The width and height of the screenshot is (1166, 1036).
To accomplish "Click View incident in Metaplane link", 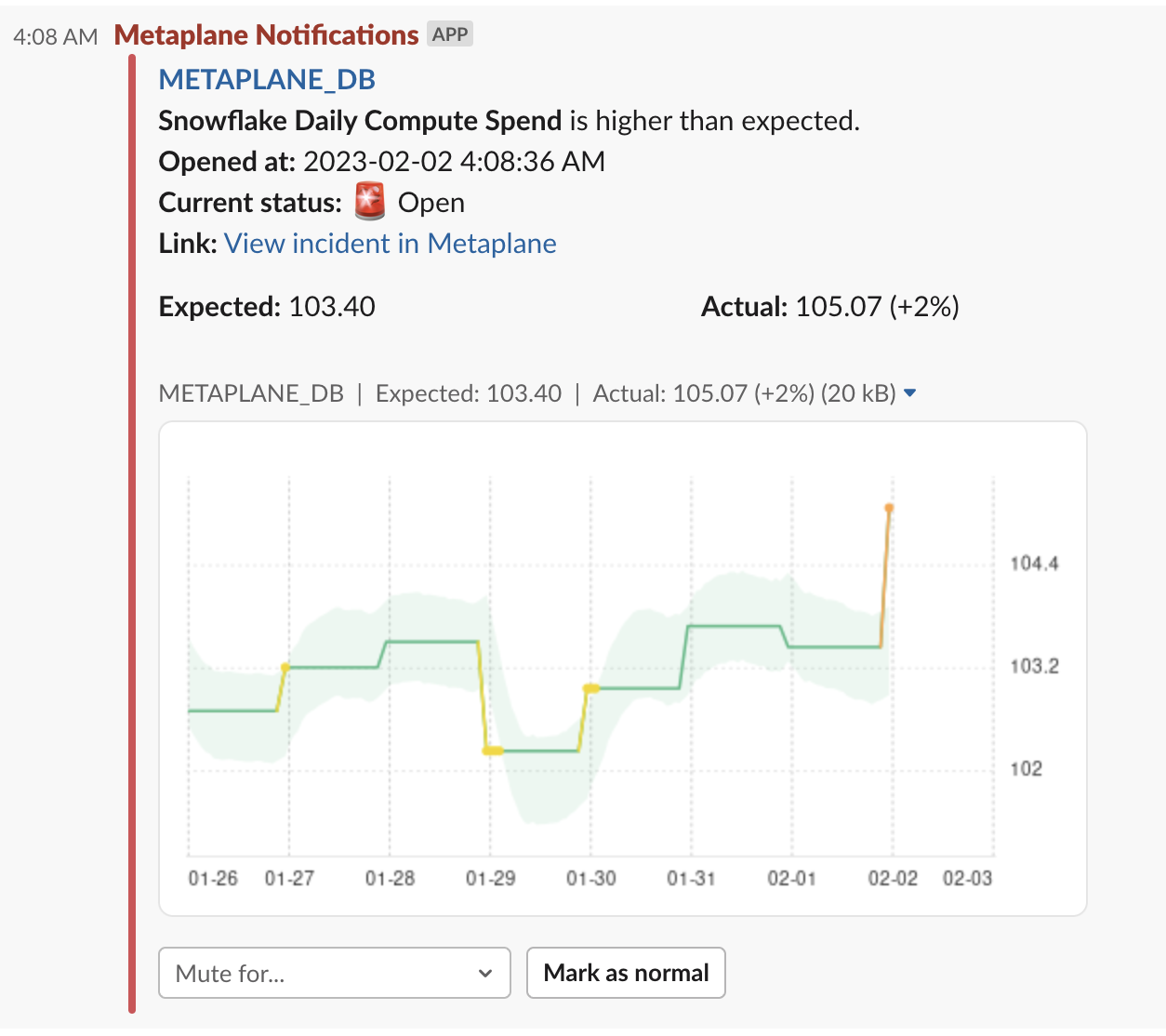I will coord(391,244).
